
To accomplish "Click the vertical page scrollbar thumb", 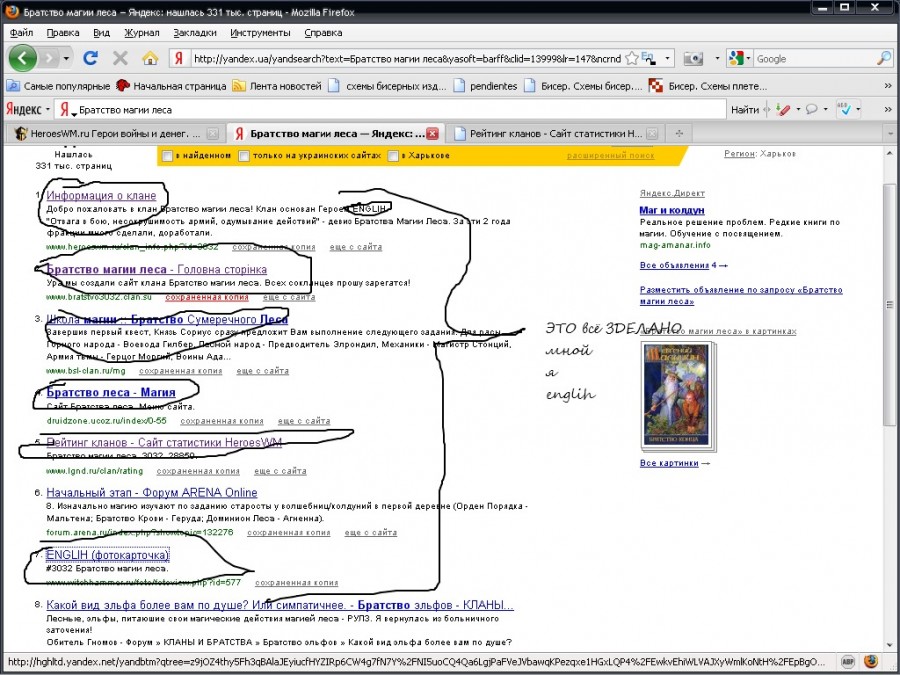I will 889,304.
